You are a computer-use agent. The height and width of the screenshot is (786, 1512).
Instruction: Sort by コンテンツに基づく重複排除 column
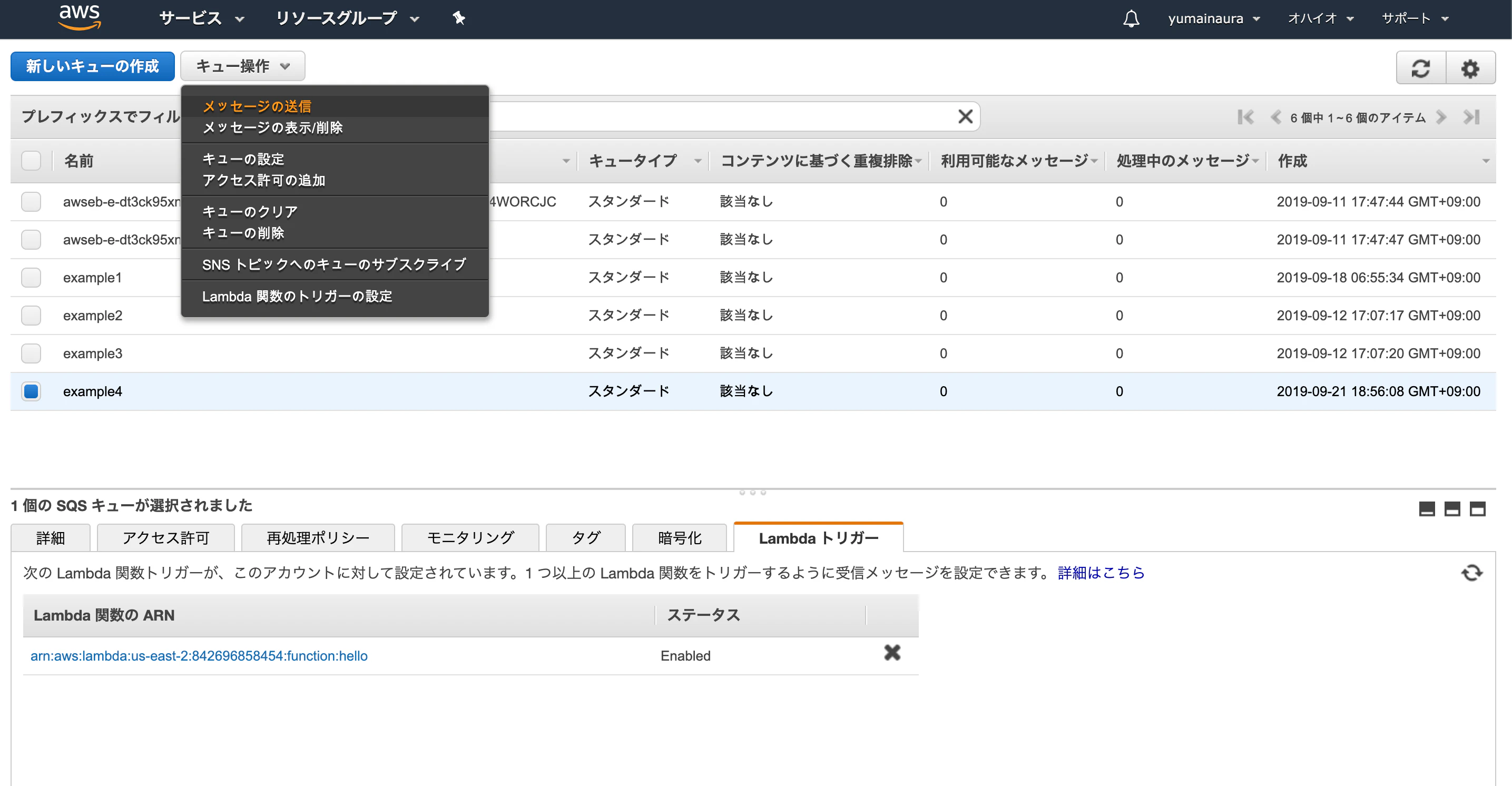click(x=819, y=160)
